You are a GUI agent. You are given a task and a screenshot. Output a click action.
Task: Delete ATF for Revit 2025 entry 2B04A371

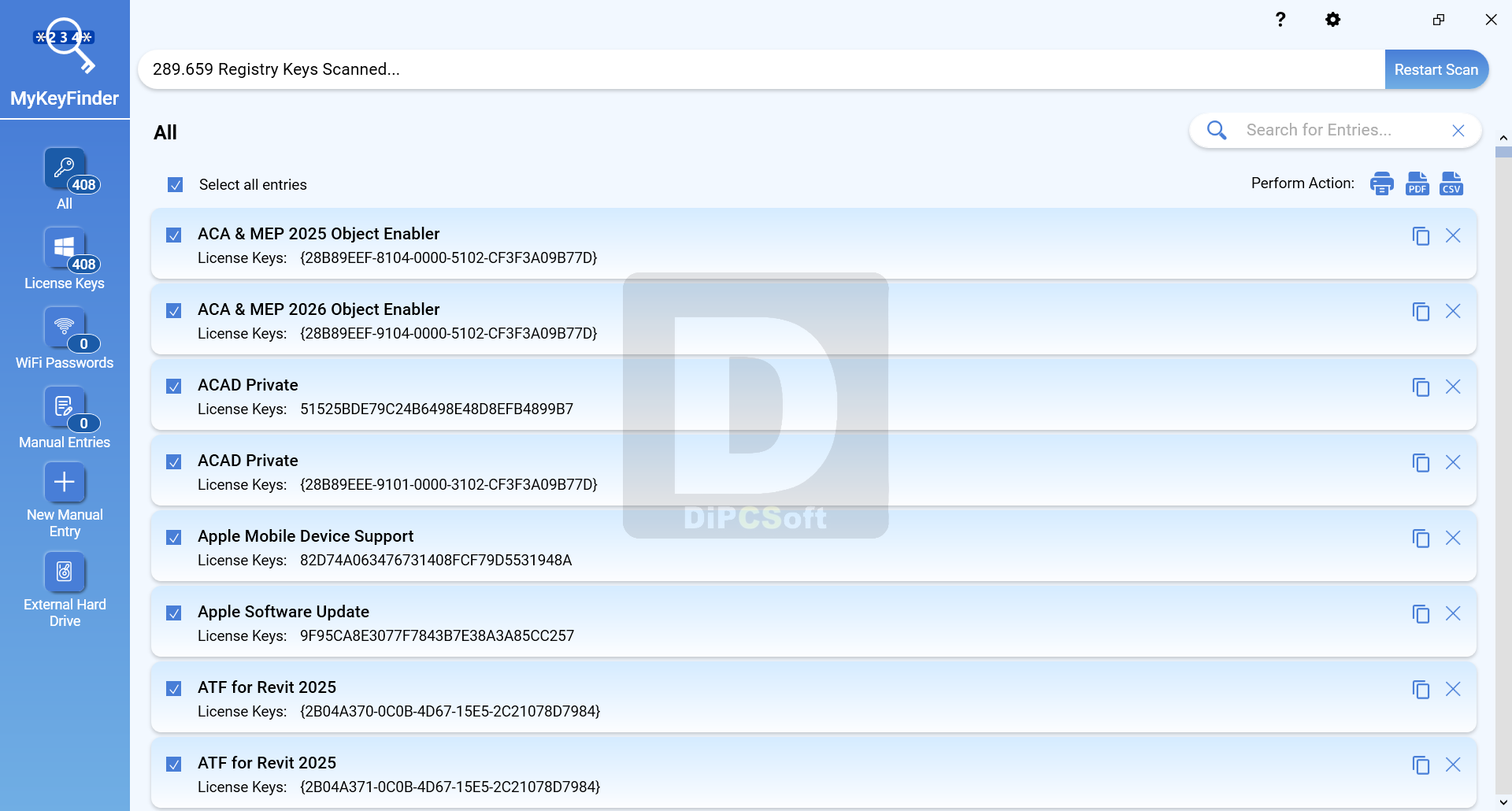[1453, 765]
